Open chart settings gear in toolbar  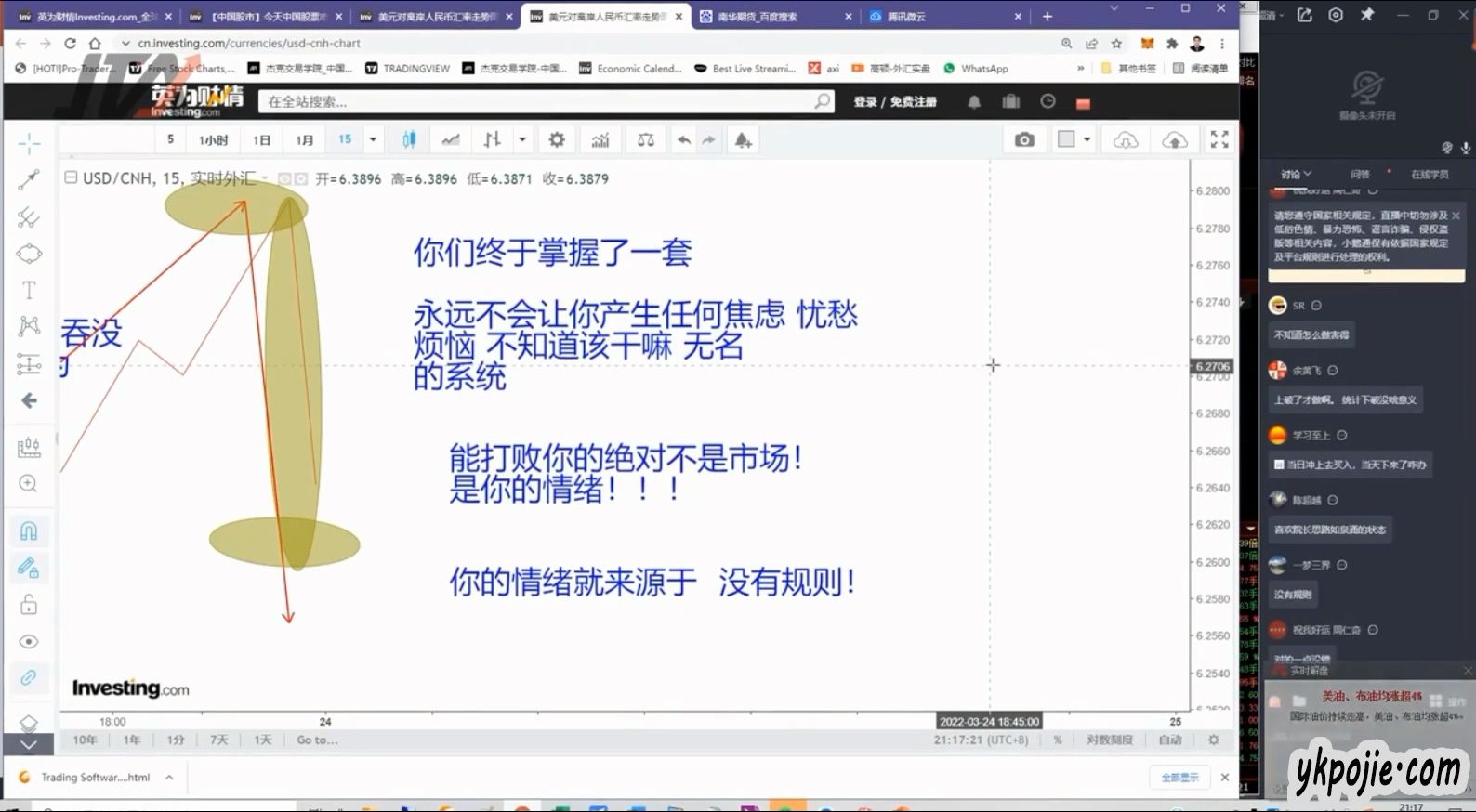pyautogui.click(x=557, y=140)
